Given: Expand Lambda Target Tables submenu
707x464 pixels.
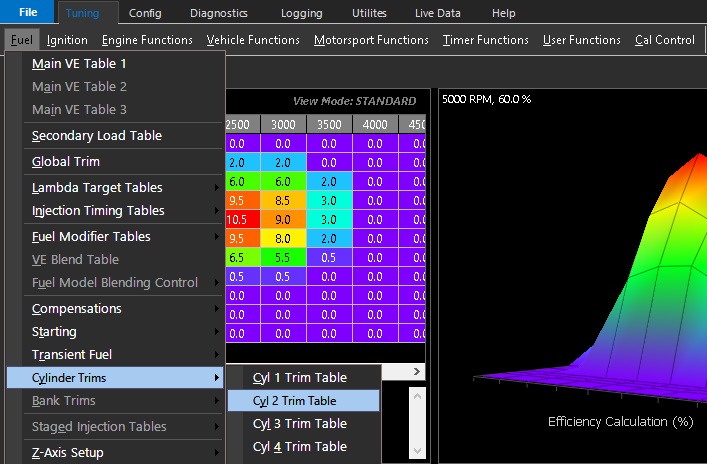Looking at the screenshot, I should 97,187.
